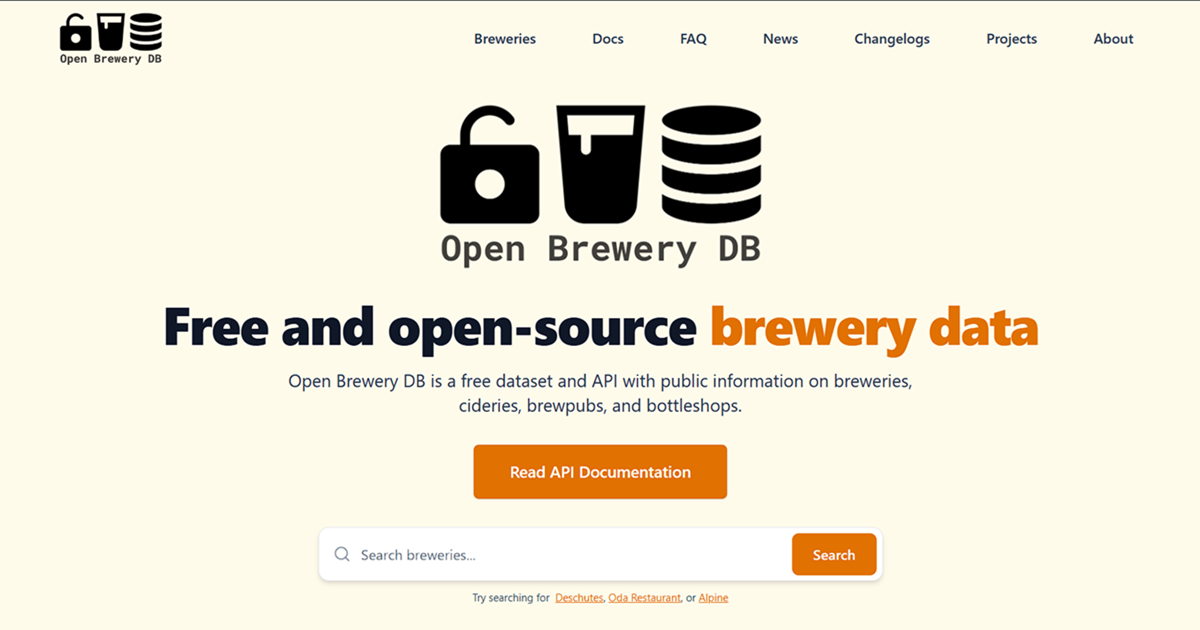
Task: View the Changelogs page
Action: pos(892,39)
